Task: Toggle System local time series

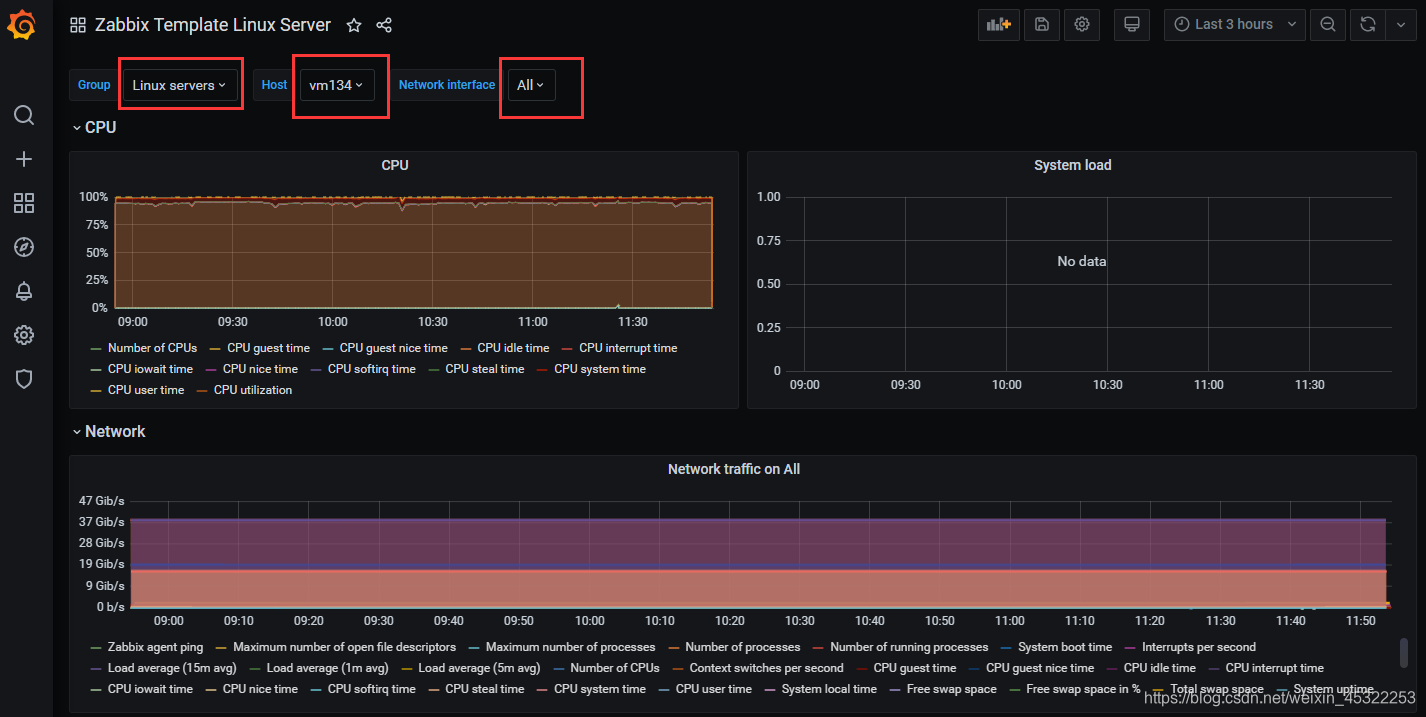Action: [829, 689]
